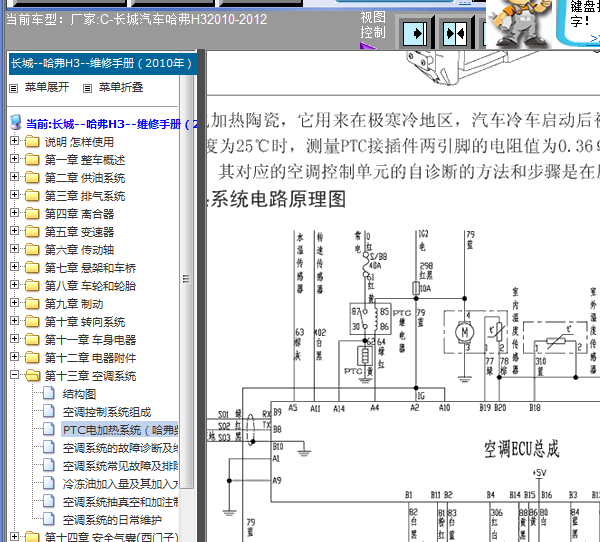
Task: Click folder icon of 第四章 离合器
Action: (x=32, y=213)
